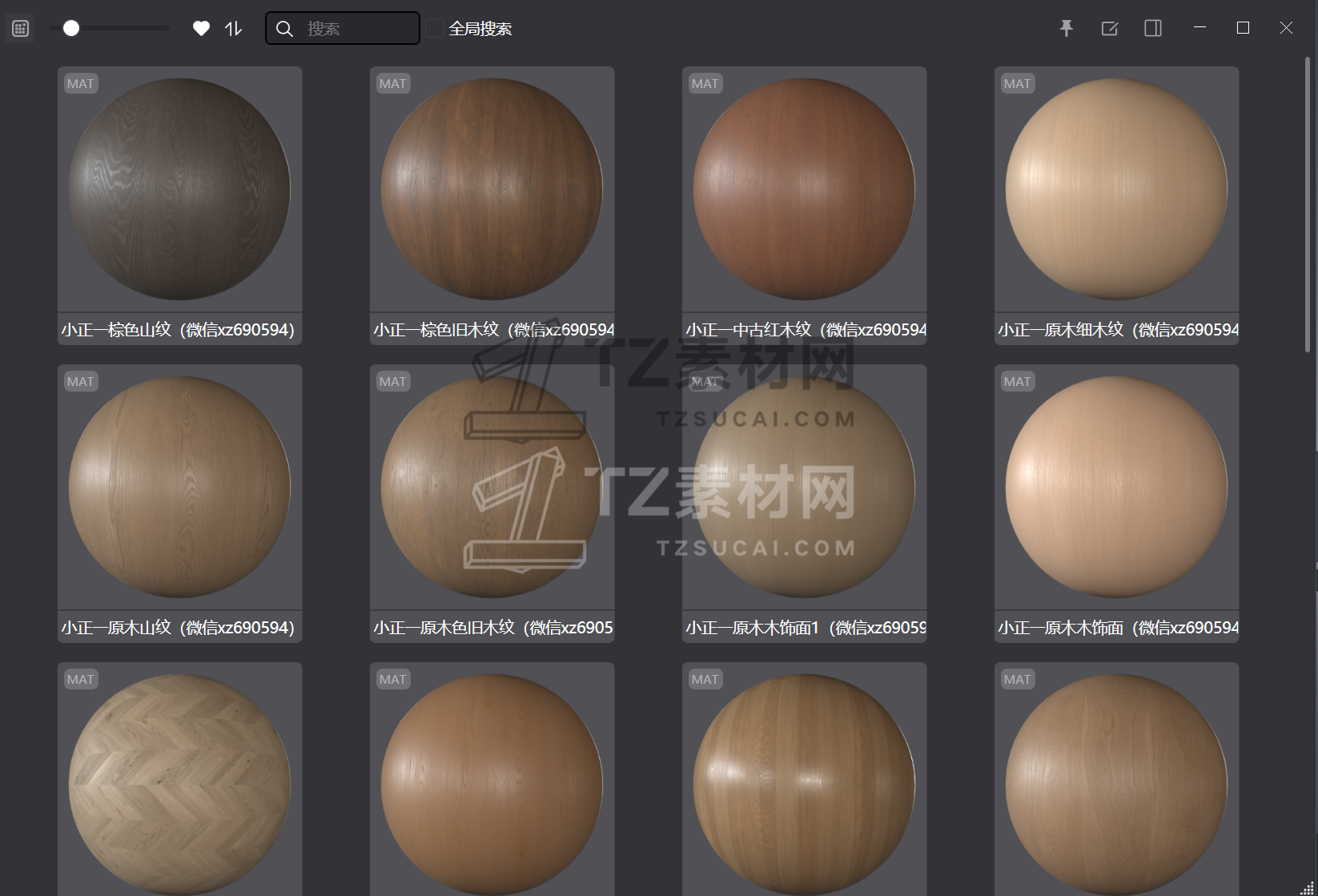1318x896 pixels.
Task: Toggle the side panel layout icon
Action: 1153,29
